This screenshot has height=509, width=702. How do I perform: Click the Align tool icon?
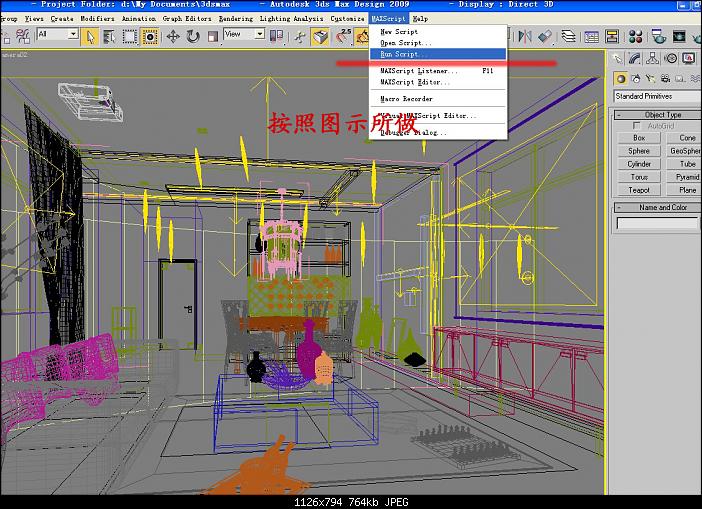tap(545, 36)
